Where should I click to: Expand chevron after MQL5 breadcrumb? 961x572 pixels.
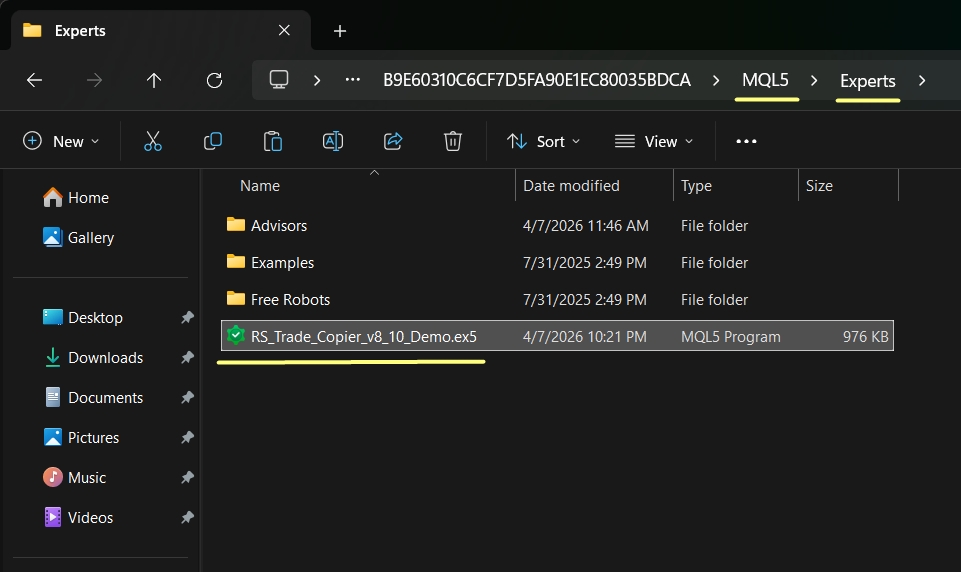814,80
